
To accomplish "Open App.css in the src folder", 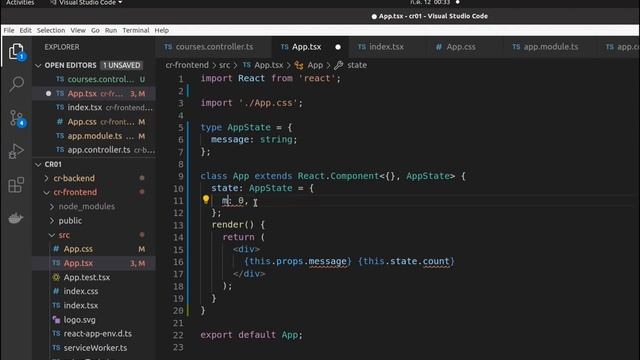I will [x=94, y=249].
